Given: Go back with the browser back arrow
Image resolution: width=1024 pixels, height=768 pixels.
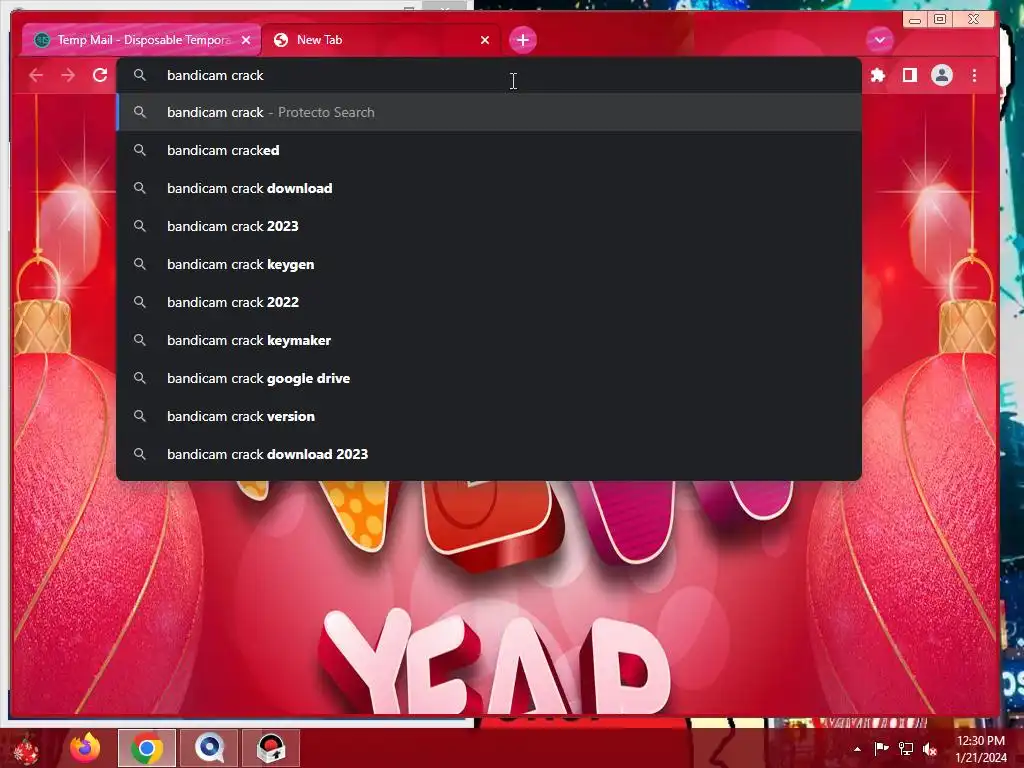Looking at the screenshot, I should click(x=36, y=75).
